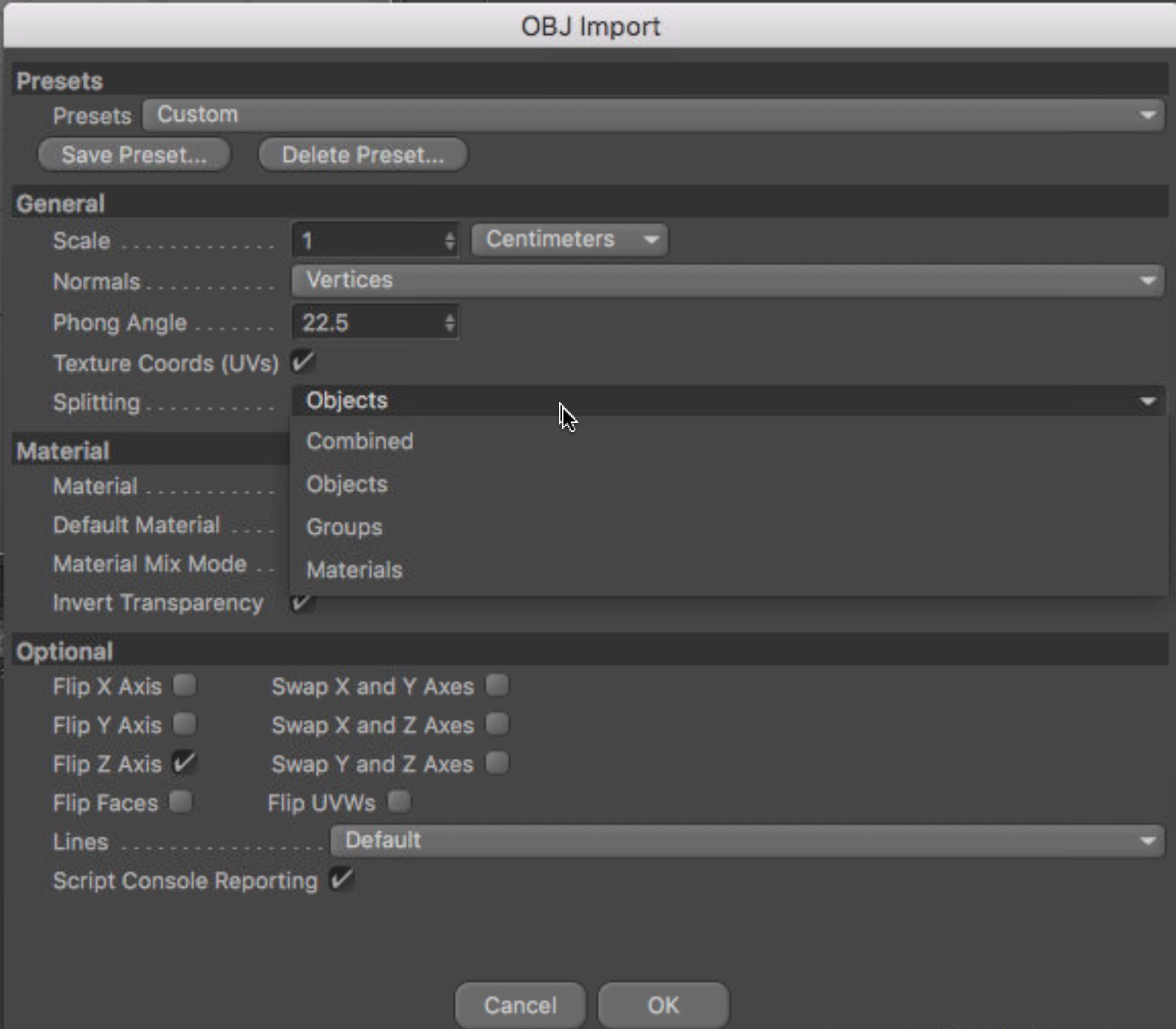Click the OK button
This screenshot has width=1176, height=1029.
click(663, 1005)
